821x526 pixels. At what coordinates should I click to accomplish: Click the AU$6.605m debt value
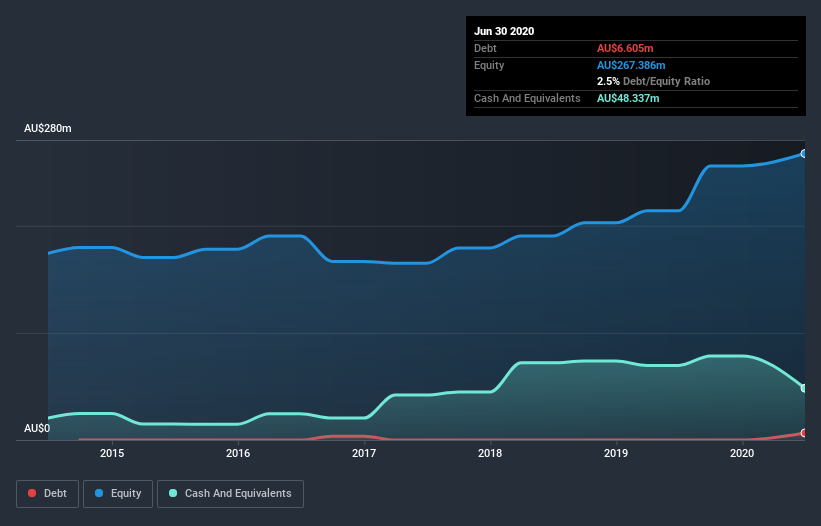pyautogui.click(x=625, y=48)
